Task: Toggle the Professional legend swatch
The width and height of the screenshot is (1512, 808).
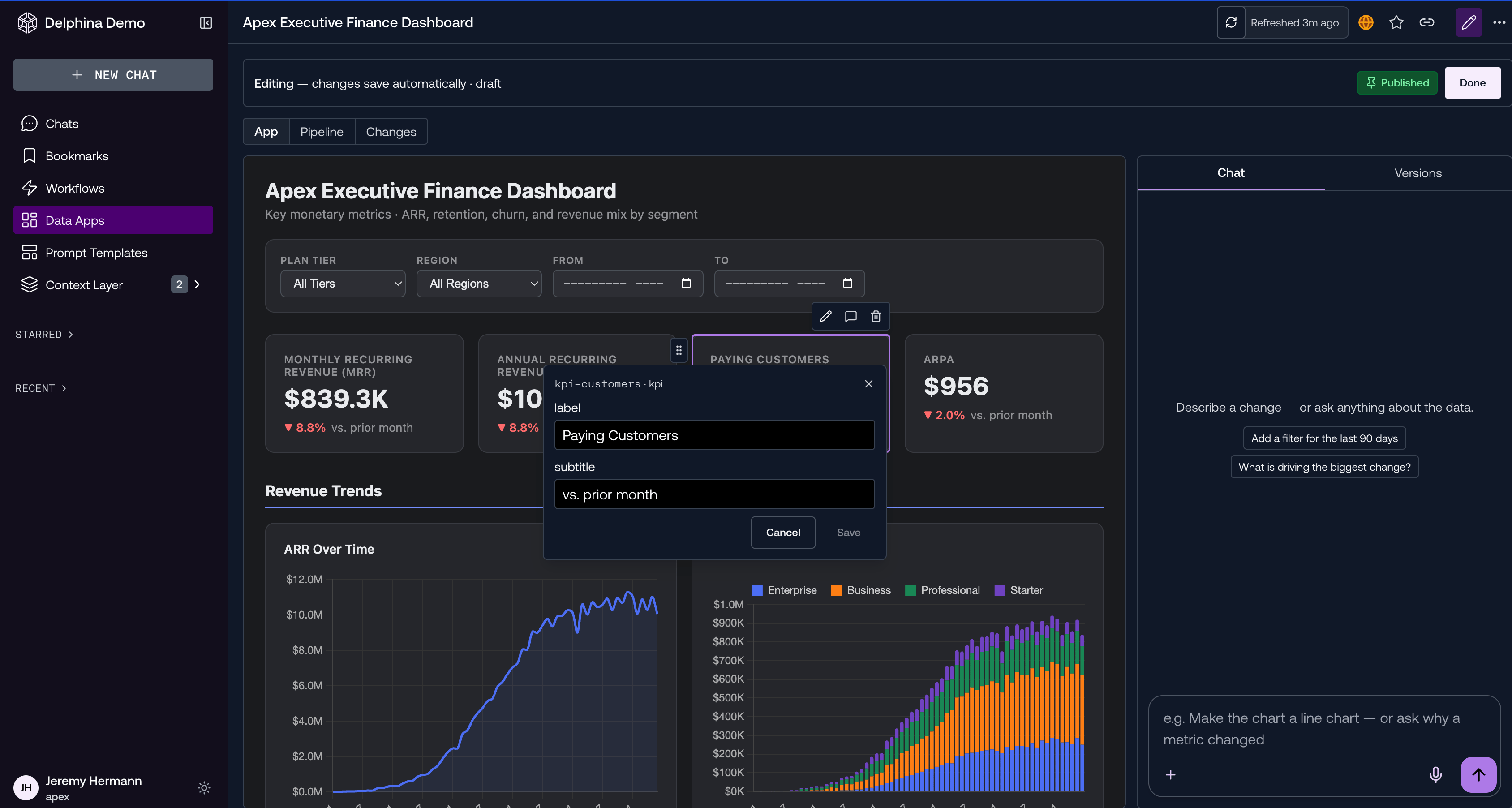Action: click(x=911, y=590)
